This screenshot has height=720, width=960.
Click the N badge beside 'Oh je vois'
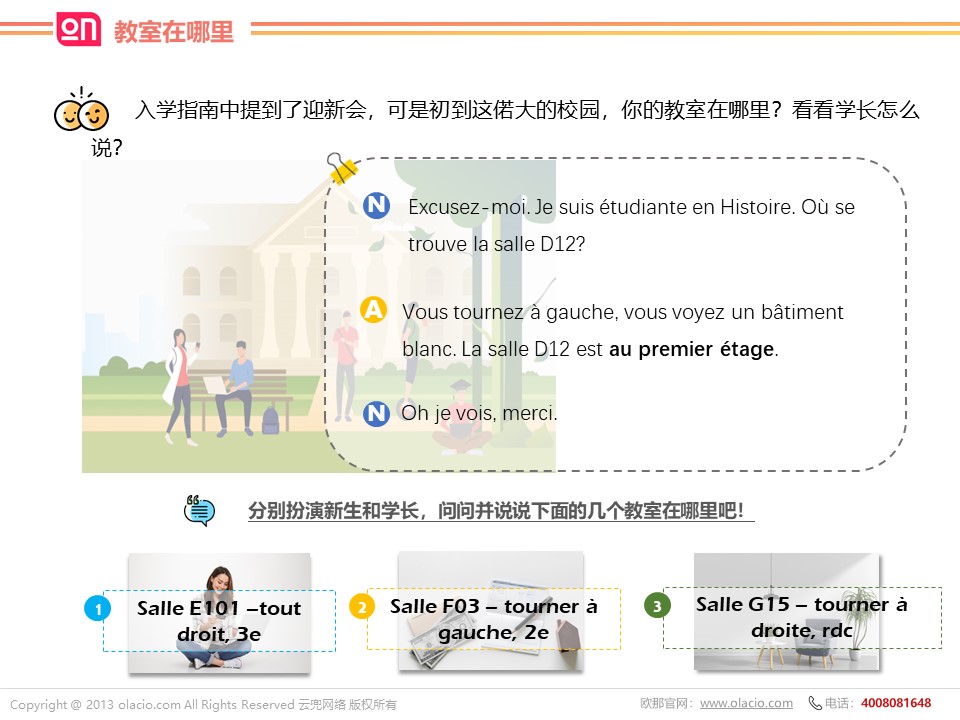coord(376,413)
